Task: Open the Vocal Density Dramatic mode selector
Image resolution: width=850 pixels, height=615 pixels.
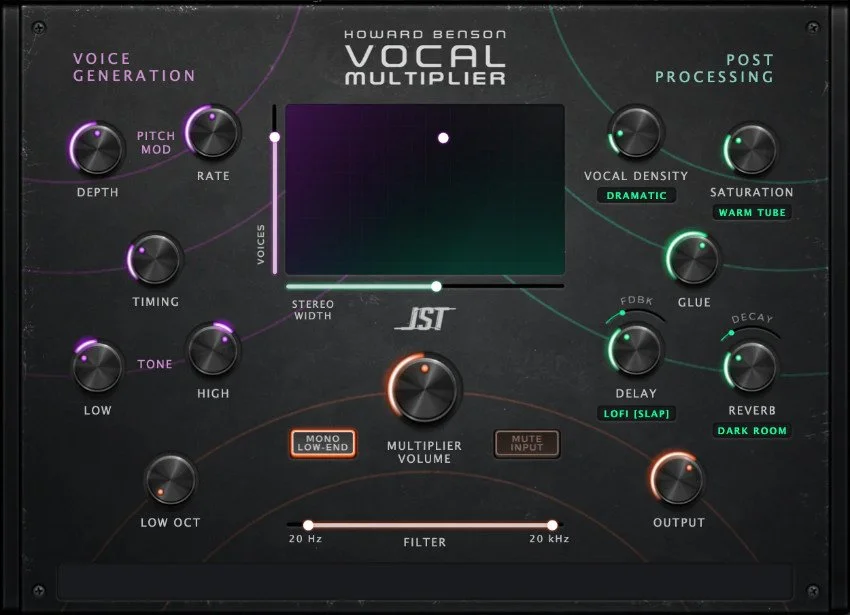Action: pos(636,195)
